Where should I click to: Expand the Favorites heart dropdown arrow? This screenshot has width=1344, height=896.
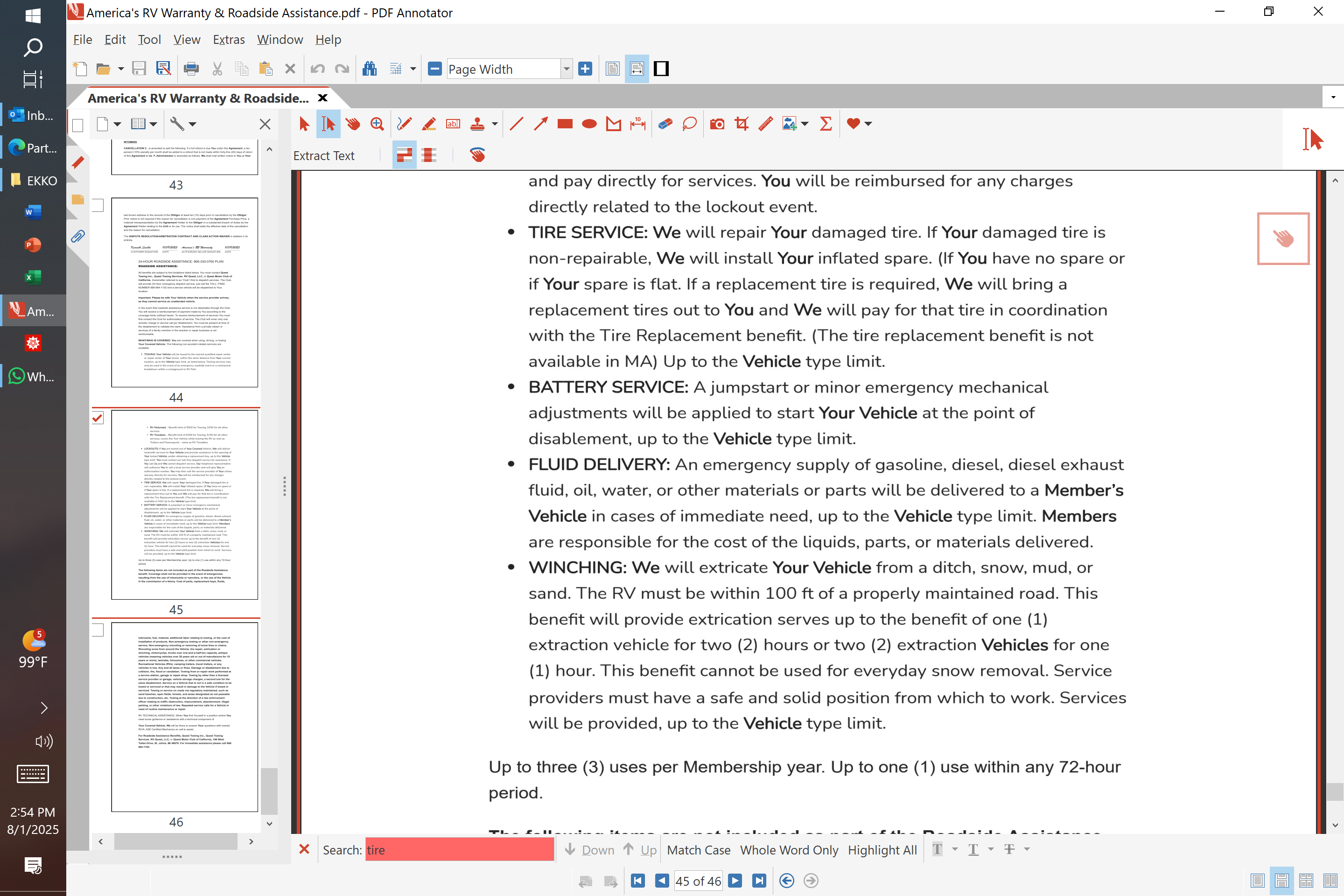coord(868,123)
